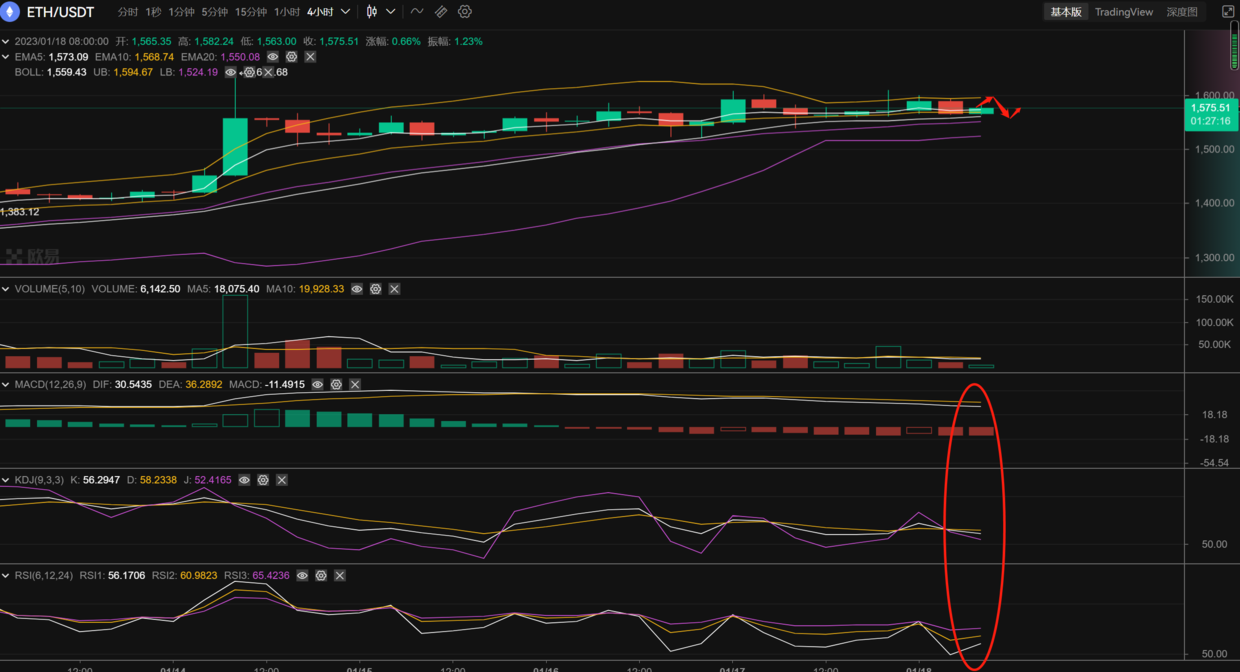Click the ETH coin logo icon
The image size is (1240, 672).
point(11,12)
